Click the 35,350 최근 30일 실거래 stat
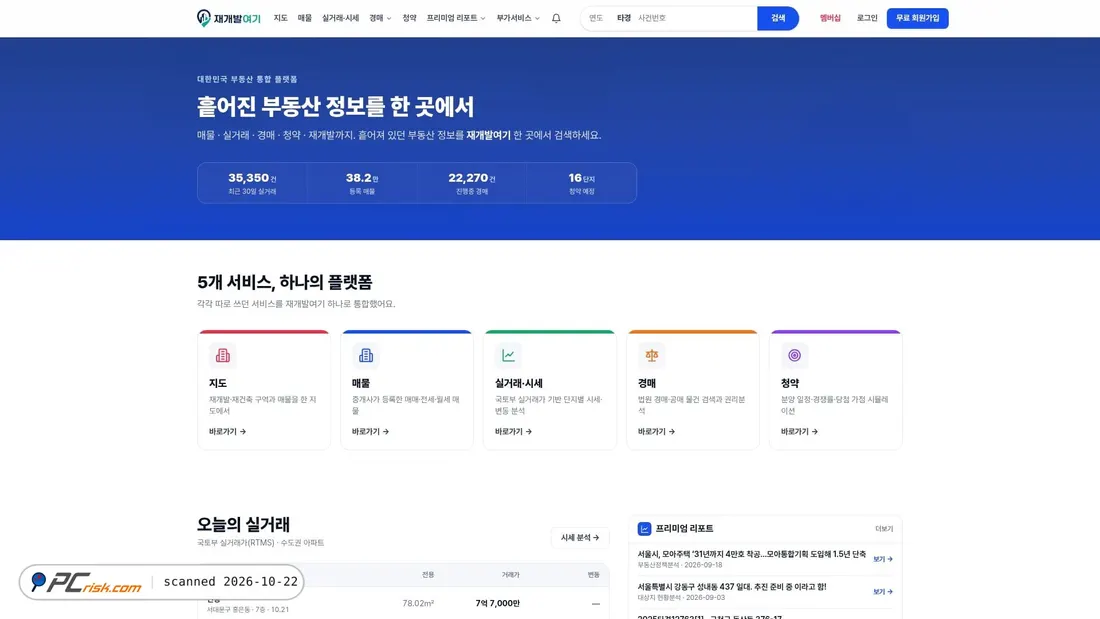The image size is (1100, 619). pyautogui.click(x=252, y=183)
